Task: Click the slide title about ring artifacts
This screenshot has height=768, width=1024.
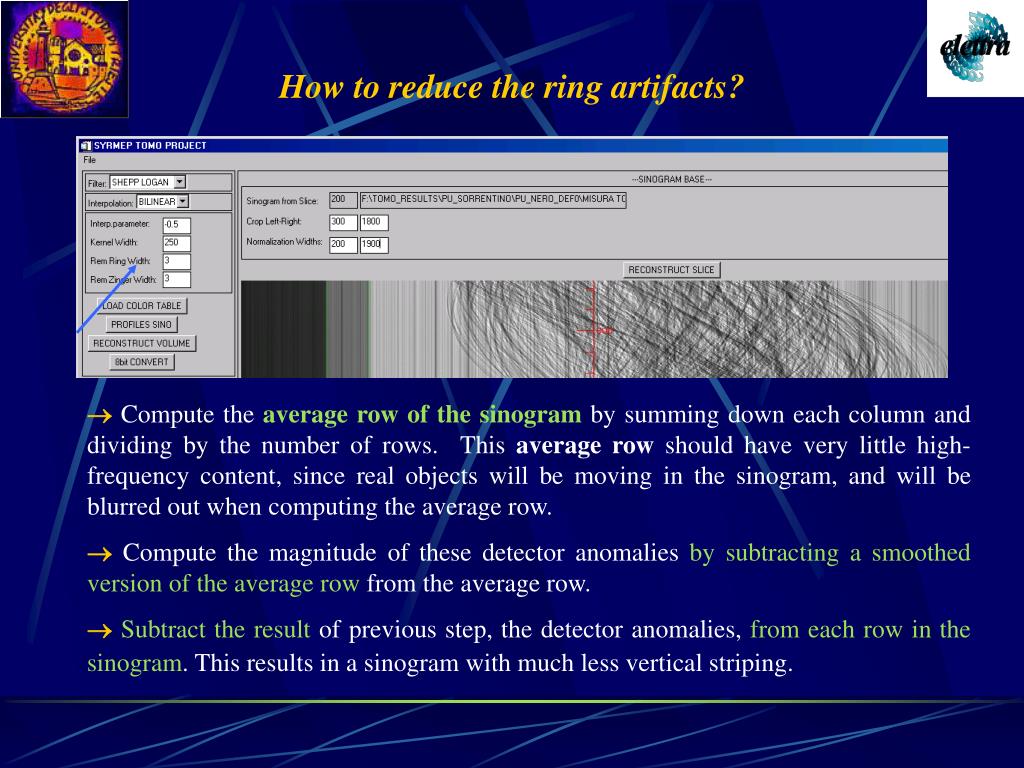Action: pos(511,88)
